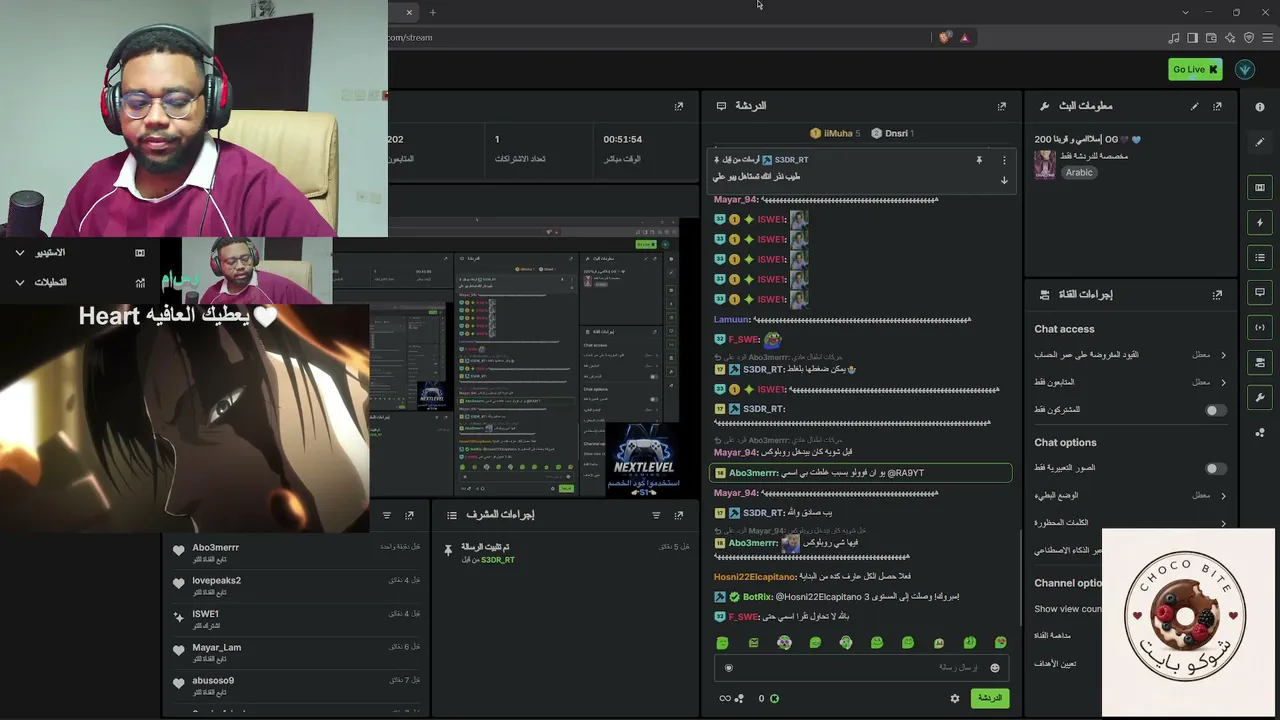Toggle the chat bubble sidebar panel icon
Screen dimensions: 1280x720
(1260, 292)
